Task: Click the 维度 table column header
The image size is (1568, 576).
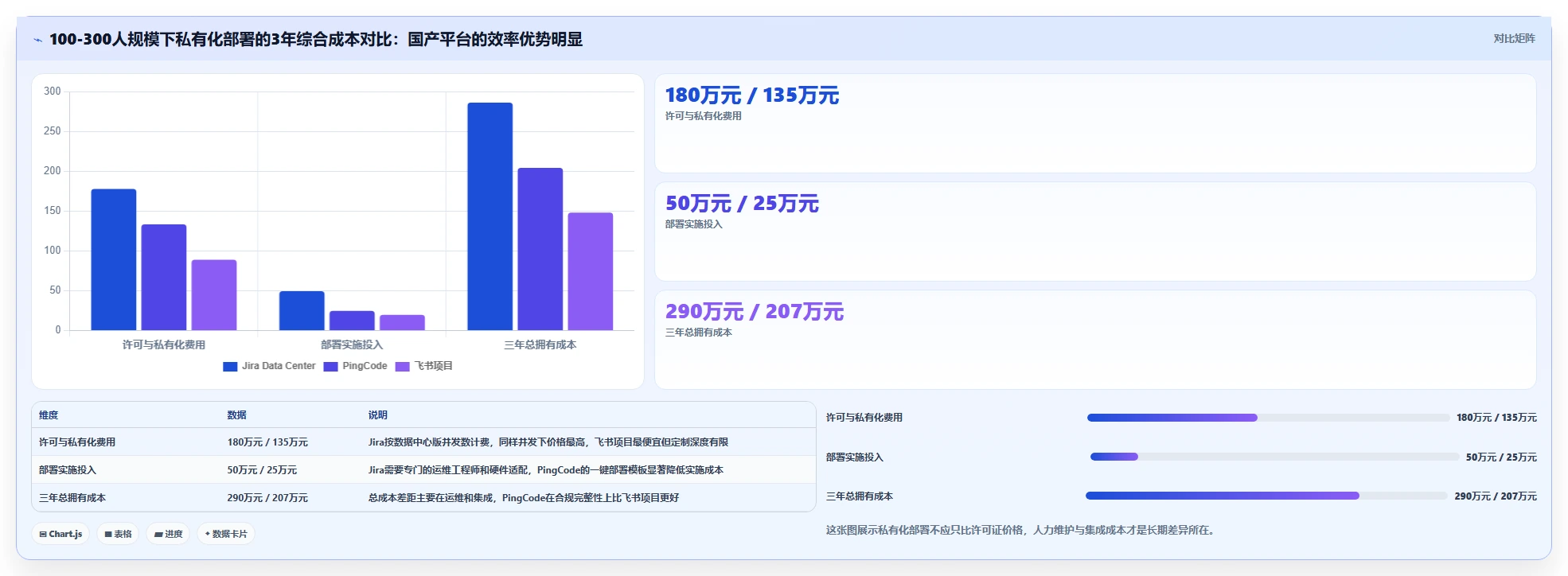Action: (49, 415)
